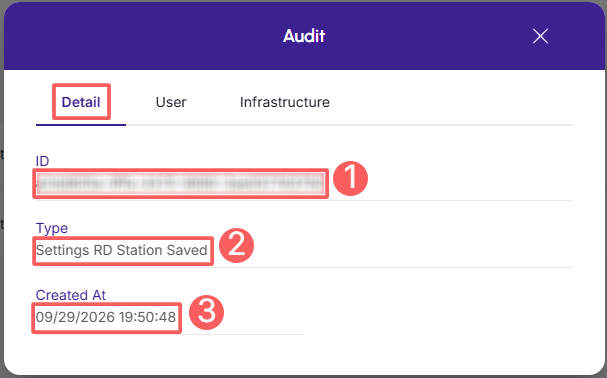607x378 pixels.
Task: Click the 'Type' field label
Action: tap(52, 229)
